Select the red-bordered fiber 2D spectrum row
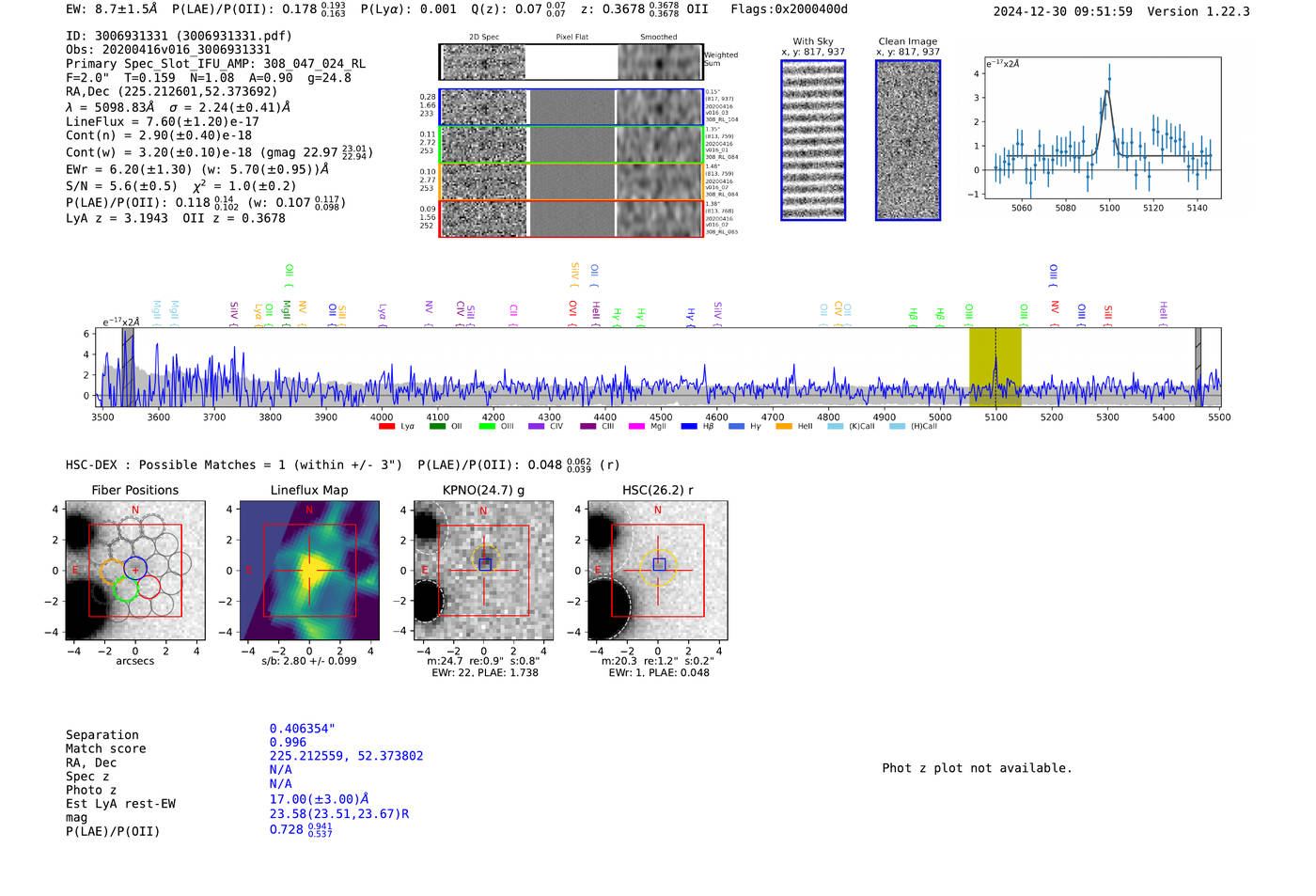Screen dimensions: 1316x896 [x=572, y=218]
